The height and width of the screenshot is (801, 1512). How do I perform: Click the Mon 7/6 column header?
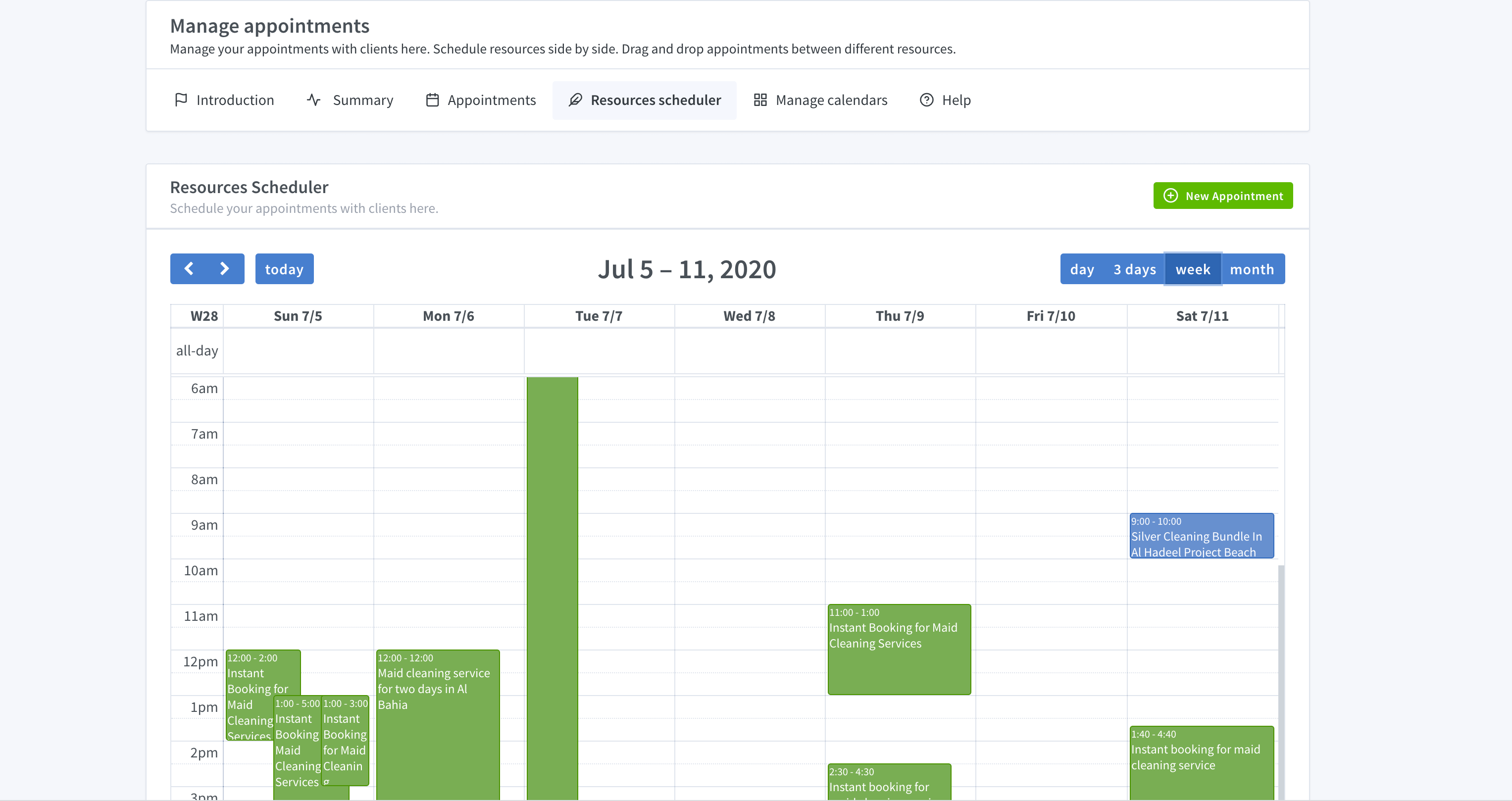tap(449, 316)
